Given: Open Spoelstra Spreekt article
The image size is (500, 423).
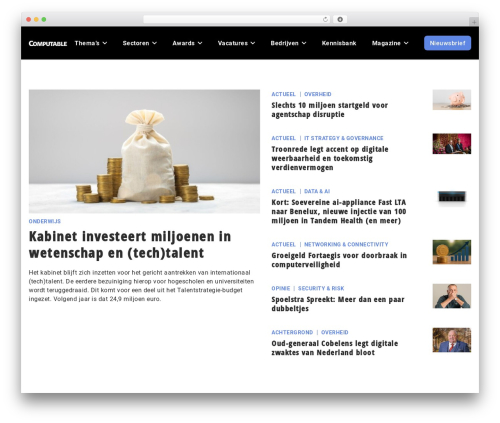Looking at the screenshot, I should point(338,304).
